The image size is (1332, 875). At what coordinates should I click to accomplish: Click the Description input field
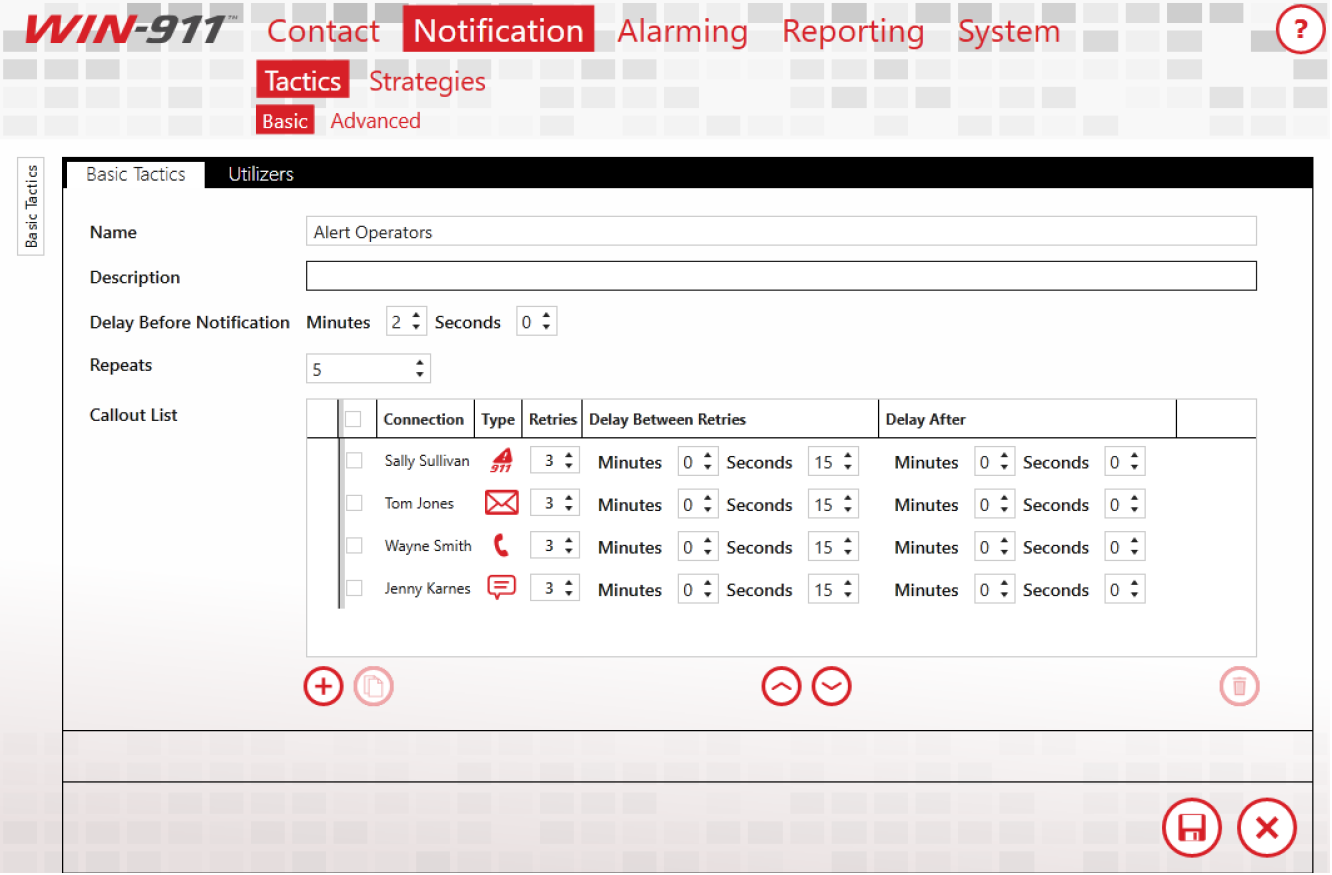[x=781, y=276]
